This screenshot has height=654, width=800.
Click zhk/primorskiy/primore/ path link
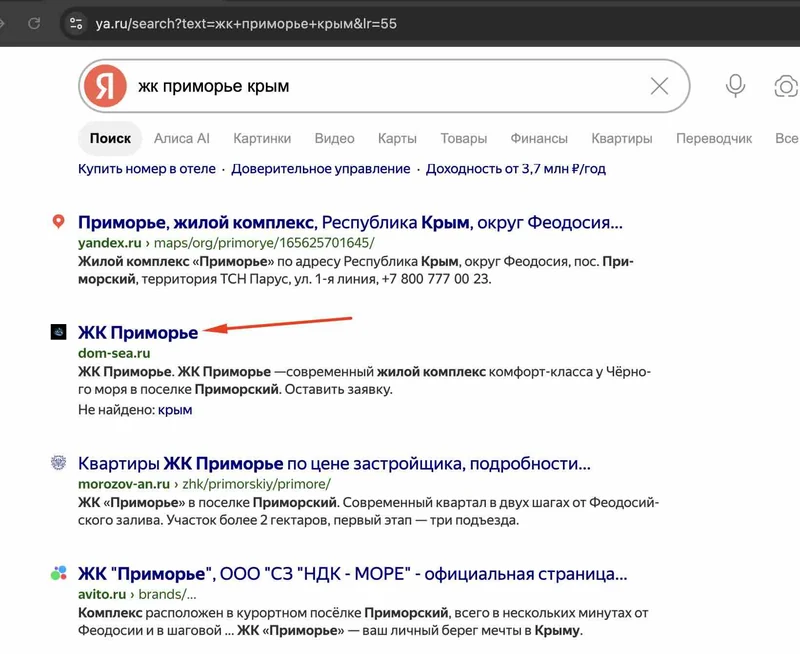tap(257, 484)
